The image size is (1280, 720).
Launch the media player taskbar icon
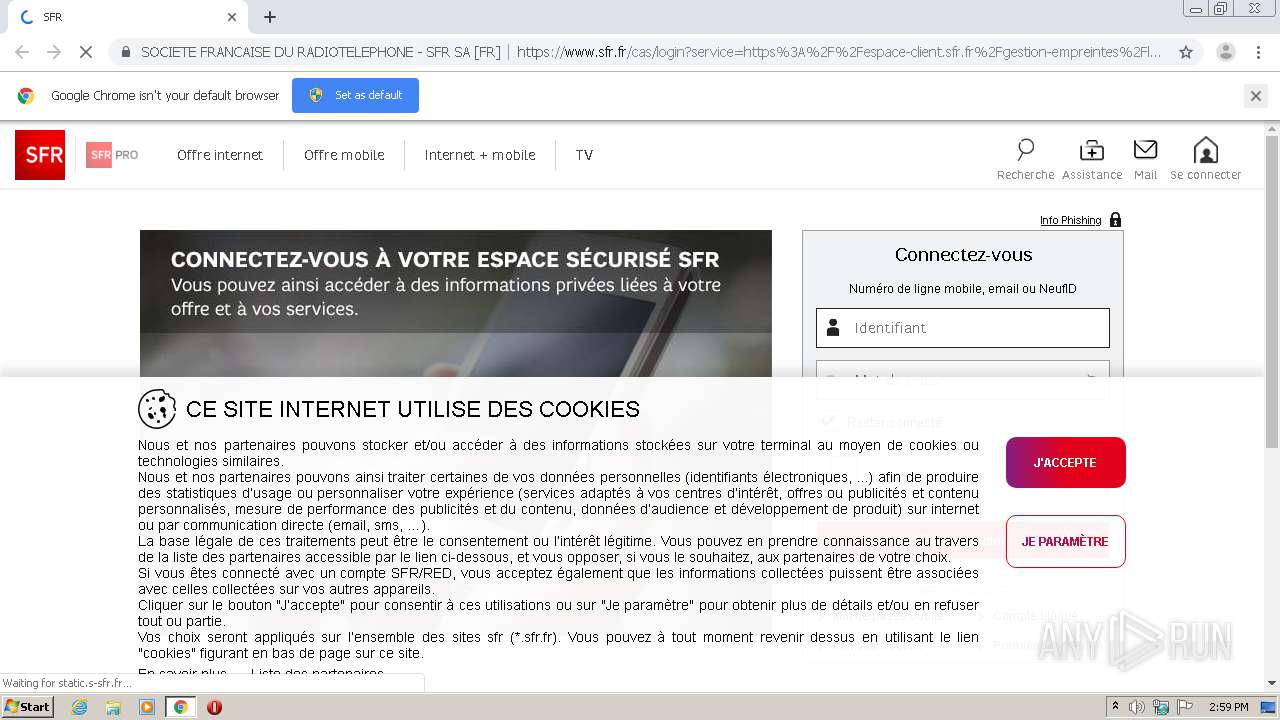(147, 707)
